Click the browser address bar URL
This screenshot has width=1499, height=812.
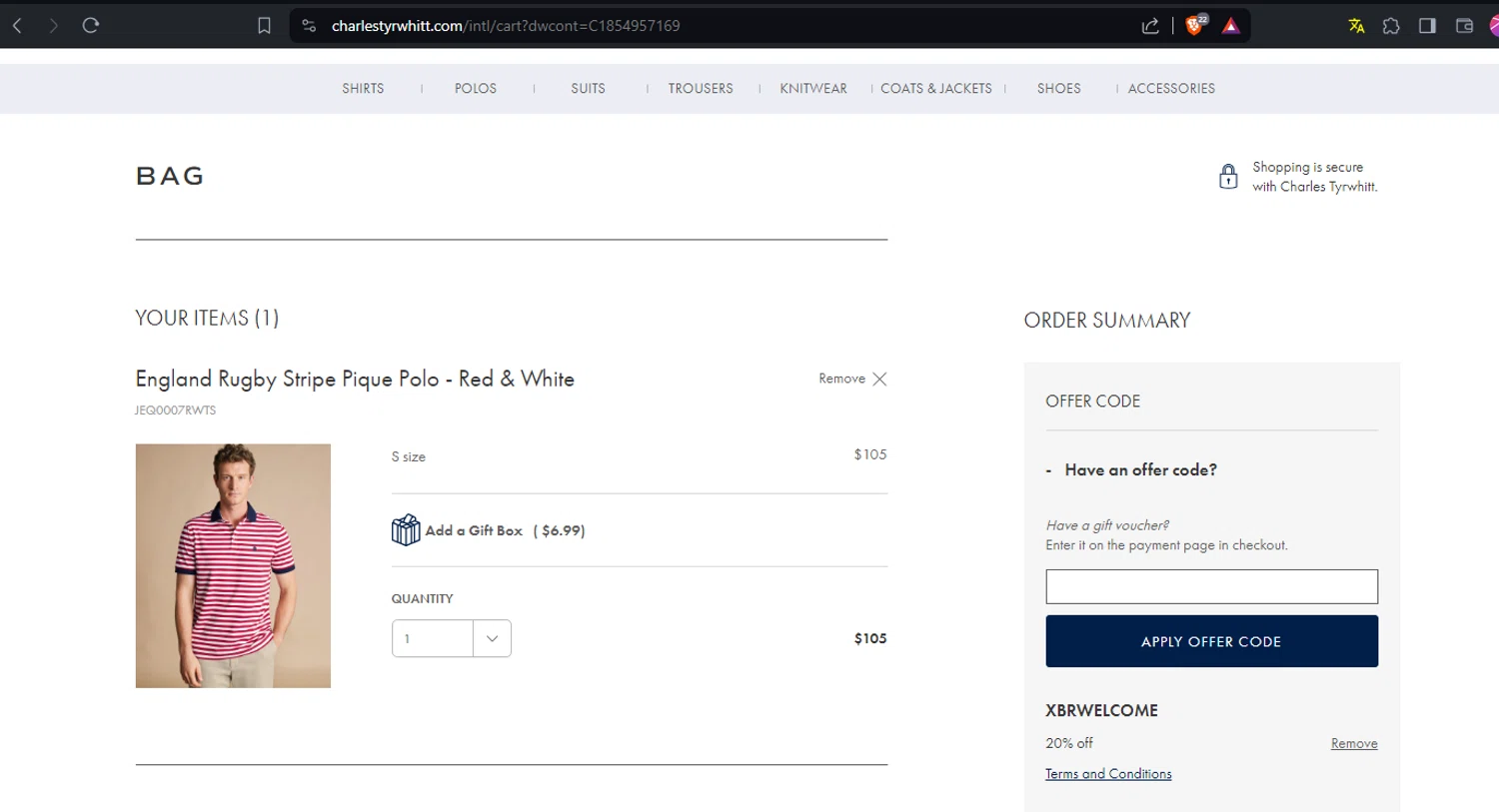pyautogui.click(x=506, y=26)
